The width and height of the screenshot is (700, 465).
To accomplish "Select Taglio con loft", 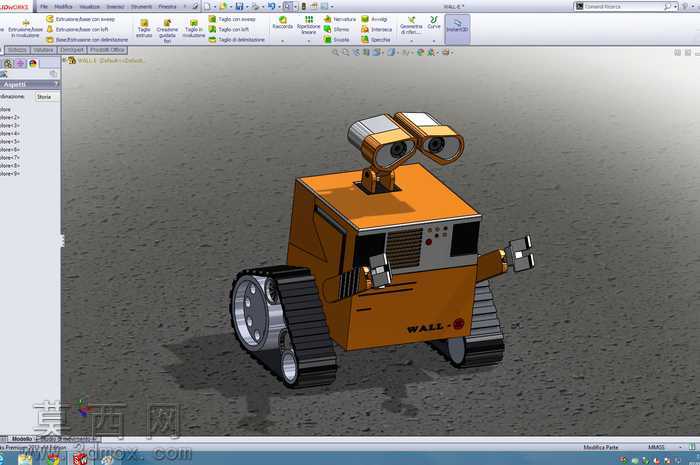I will (229, 29).
